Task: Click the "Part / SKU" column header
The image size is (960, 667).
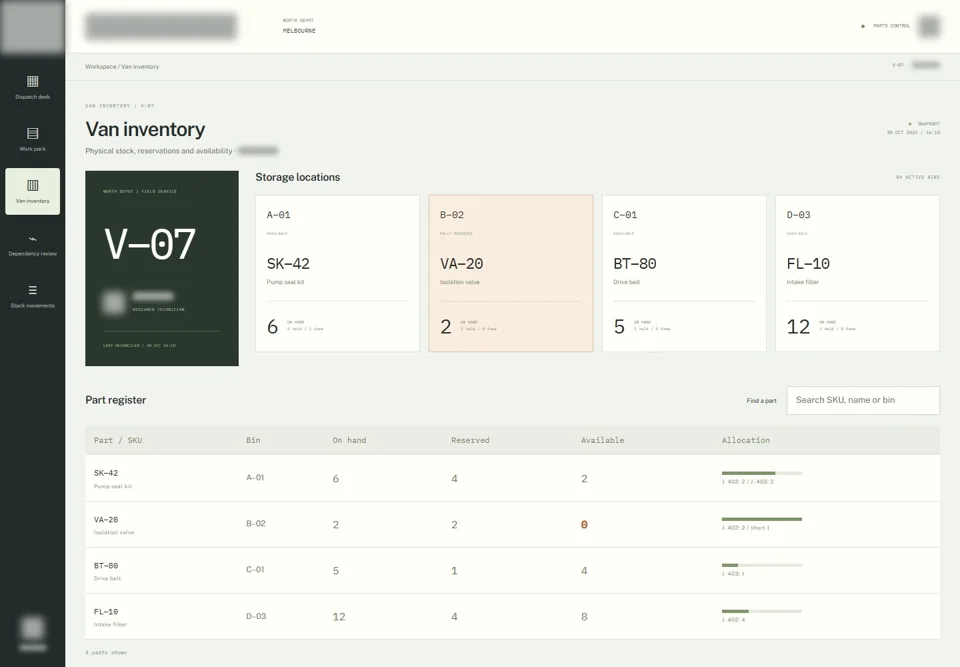Action: pyautogui.click(x=118, y=440)
